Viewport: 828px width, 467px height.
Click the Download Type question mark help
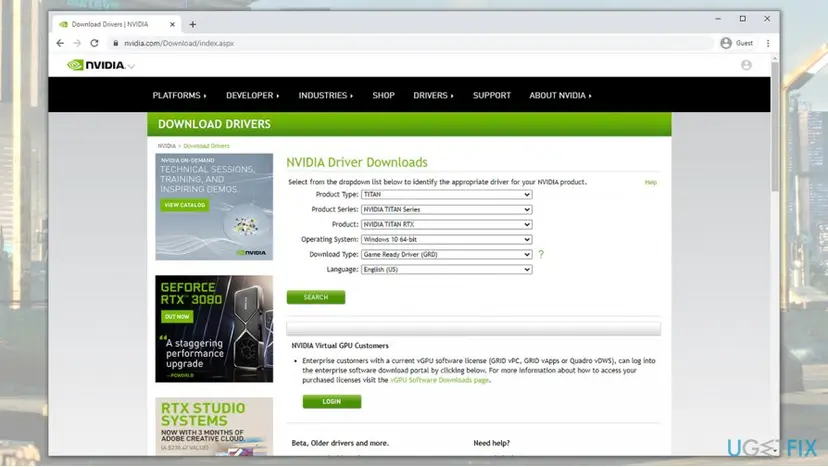(541, 254)
